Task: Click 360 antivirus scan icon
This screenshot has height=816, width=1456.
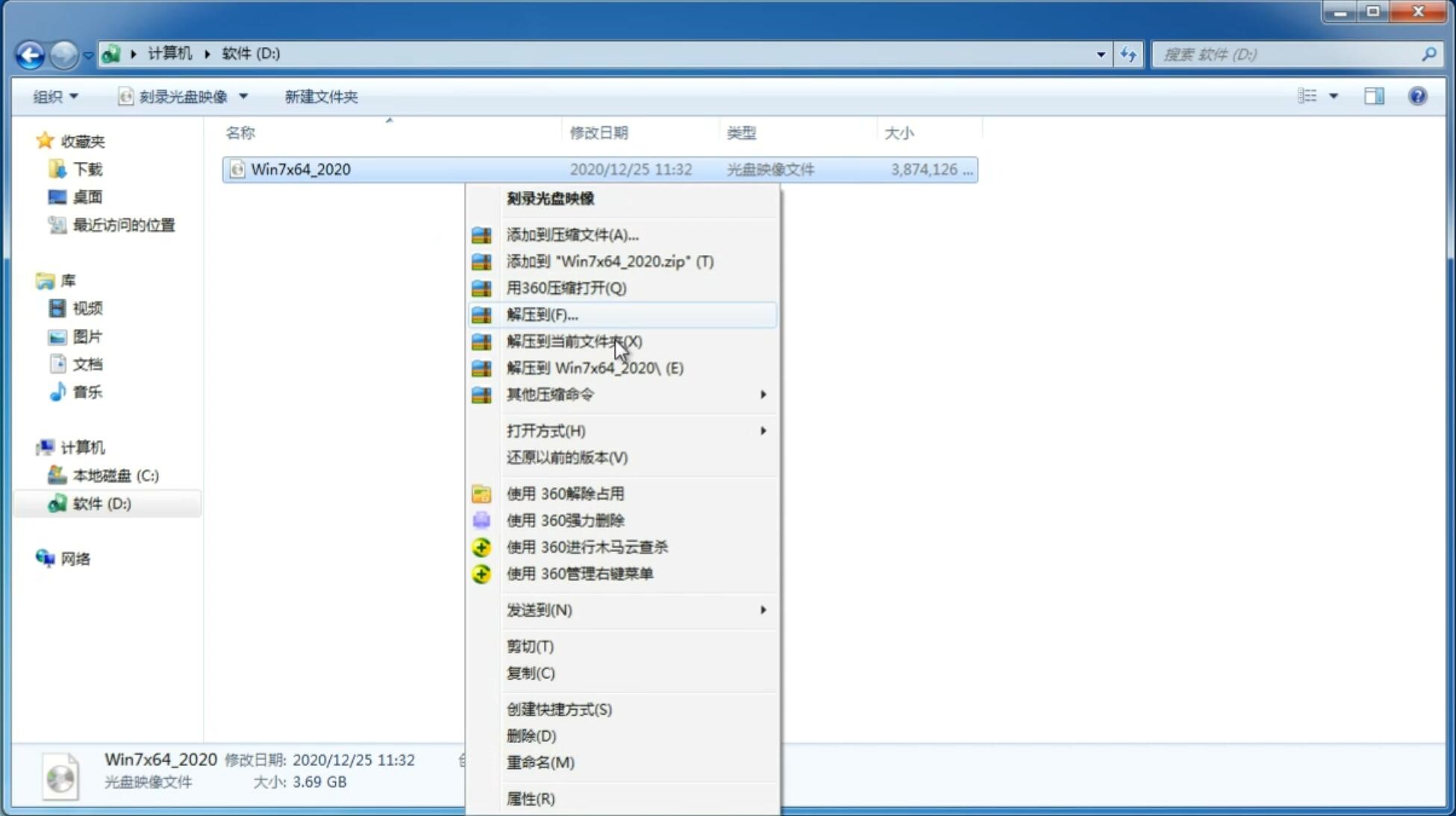Action: [x=480, y=547]
